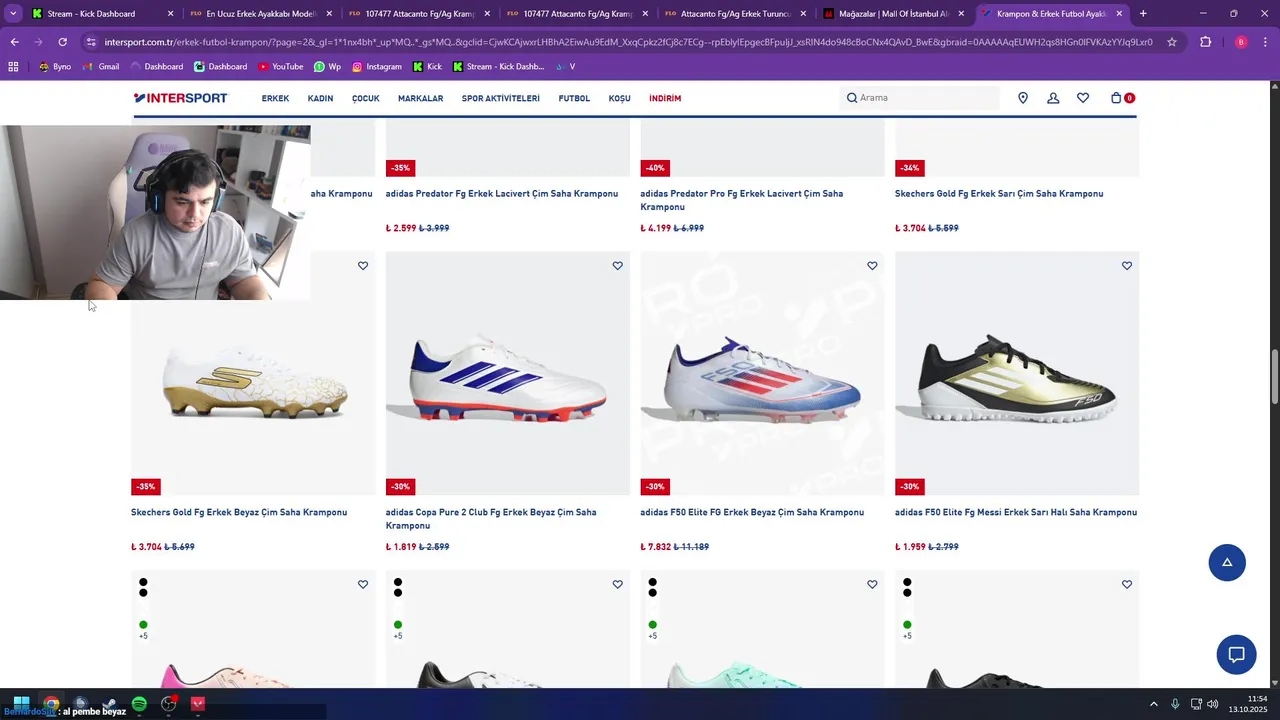Favorite the Skechers Gold Fg Beyaz boot
1280x720 pixels.
pyautogui.click(x=363, y=265)
